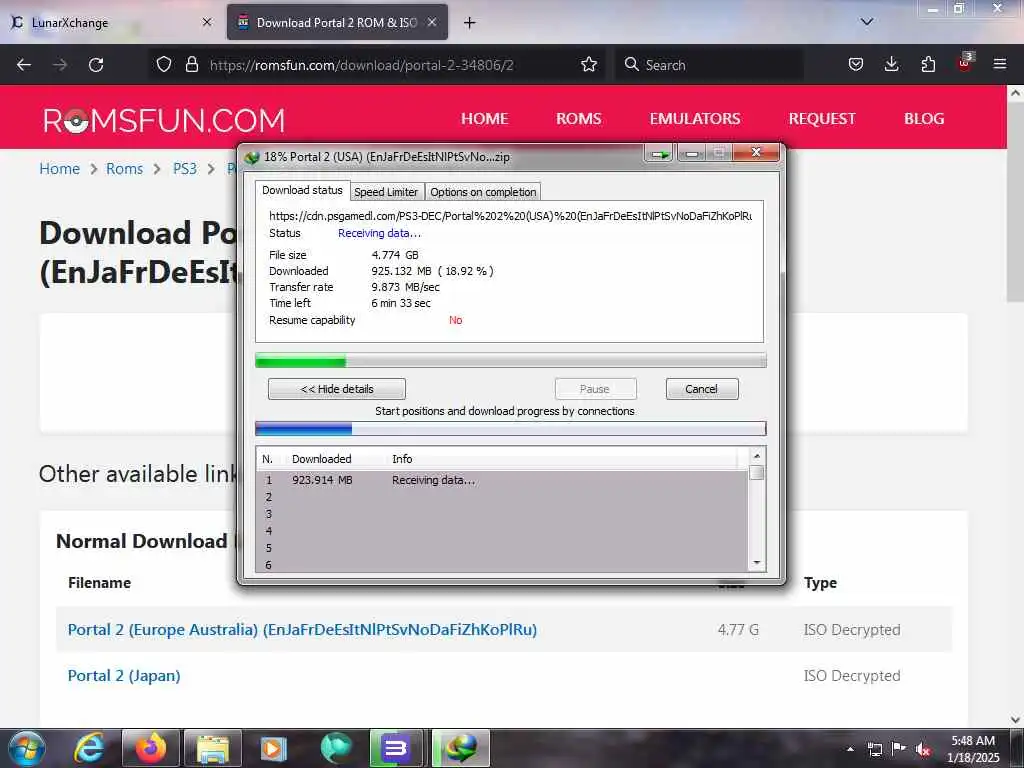
Task: Open a new browser tab
Action: pyautogui.click(x=470, y=23)
